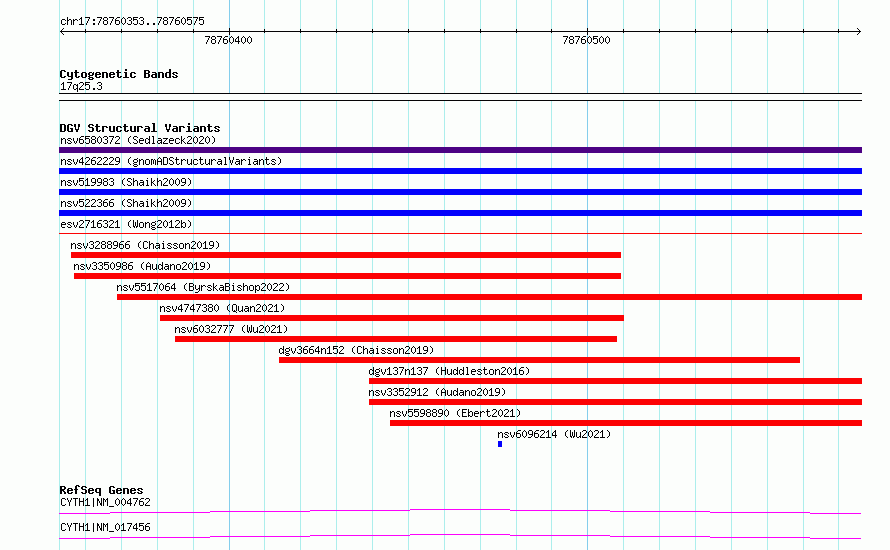The width and height of the screenshot is (890, 550).
Task: Click the red nsv3352912 variant bar
Action: (615, 402)
